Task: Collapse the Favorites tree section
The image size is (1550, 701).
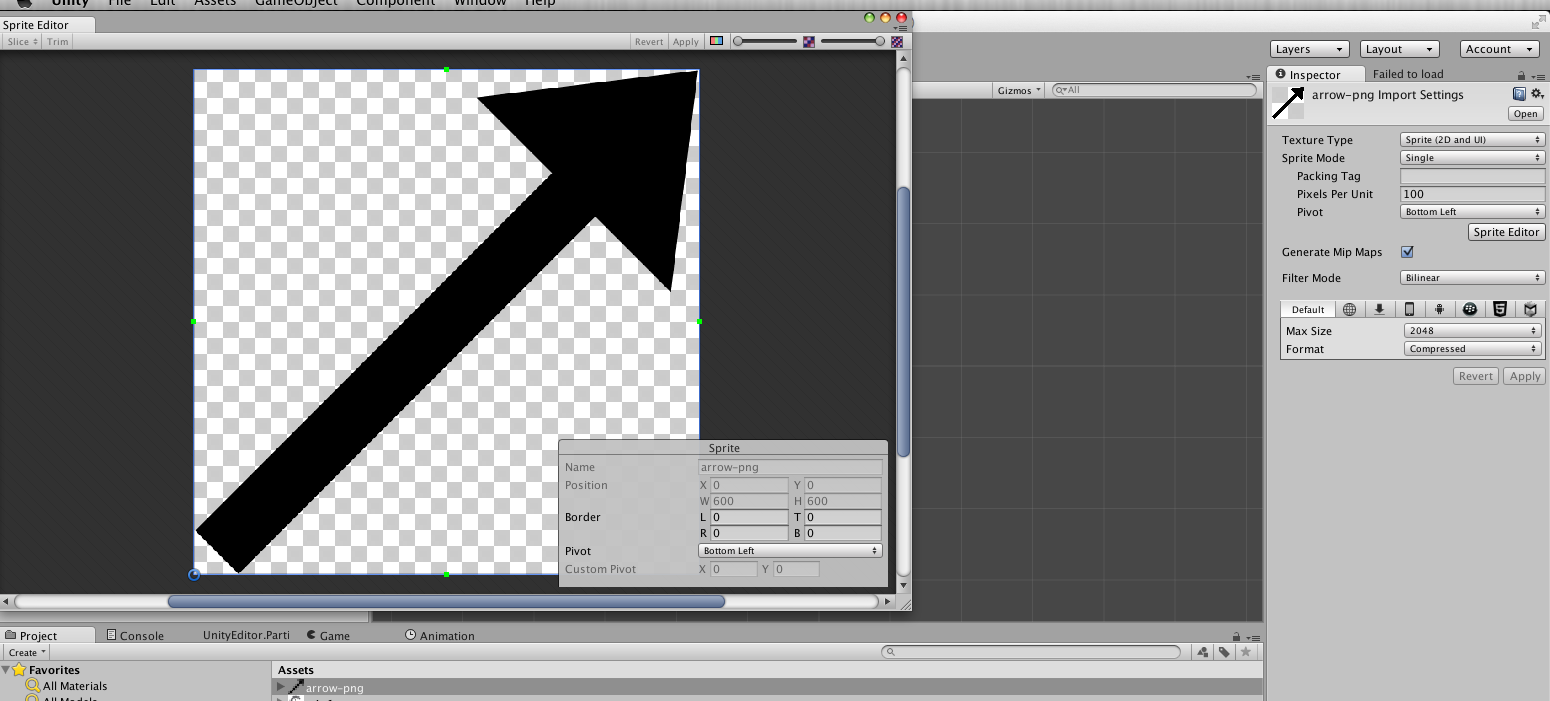Action: click(6, 670)
